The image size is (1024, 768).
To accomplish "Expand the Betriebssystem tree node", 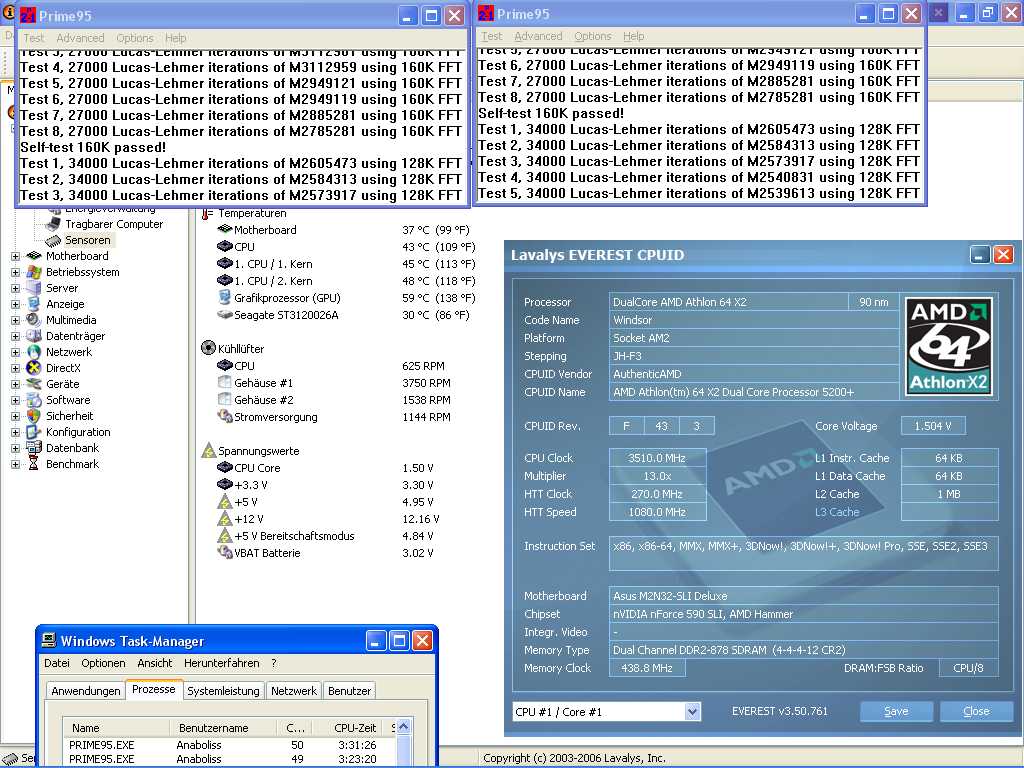I will tap(16, 272).
